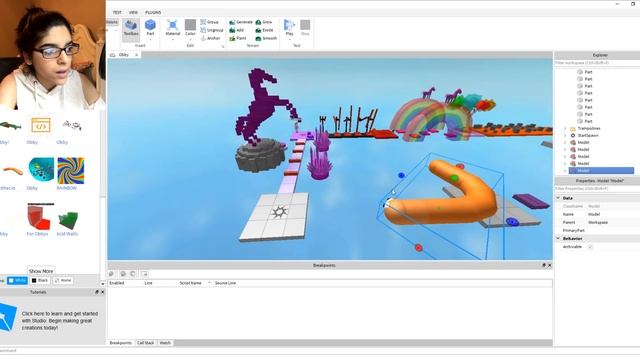
Task: Click the Script Name column header
Action: (x=191, y=283)
